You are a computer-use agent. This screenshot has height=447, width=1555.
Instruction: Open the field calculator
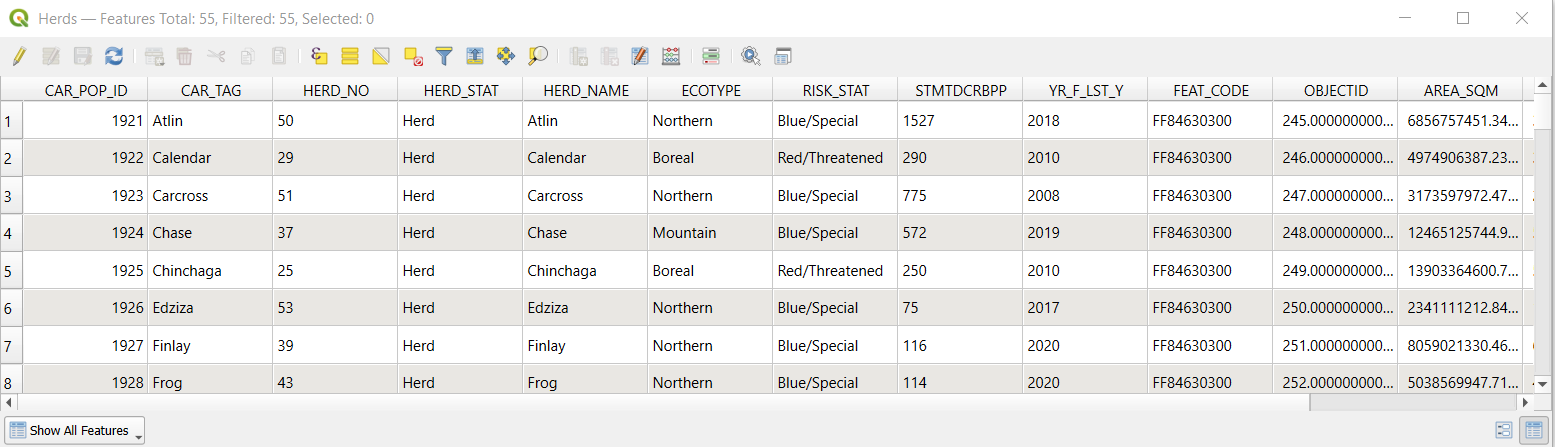(x=640, y=56)
